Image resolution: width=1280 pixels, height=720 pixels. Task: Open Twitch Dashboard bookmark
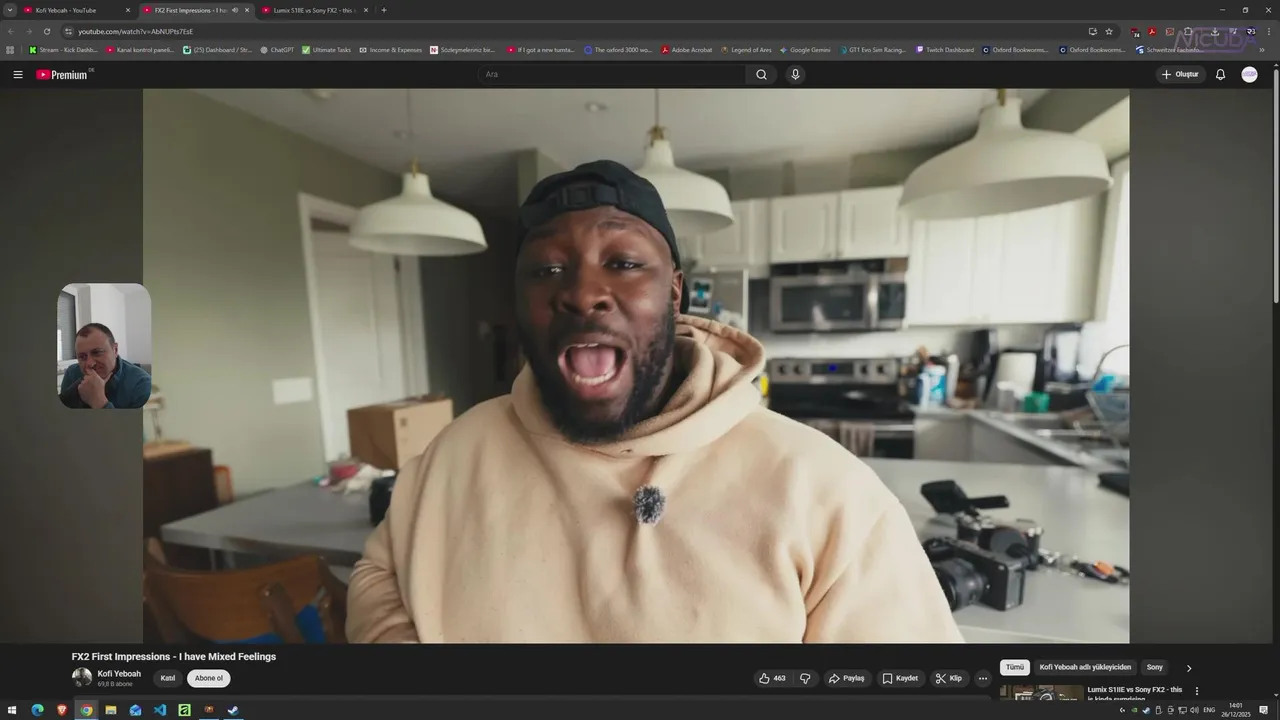point(945,49)
